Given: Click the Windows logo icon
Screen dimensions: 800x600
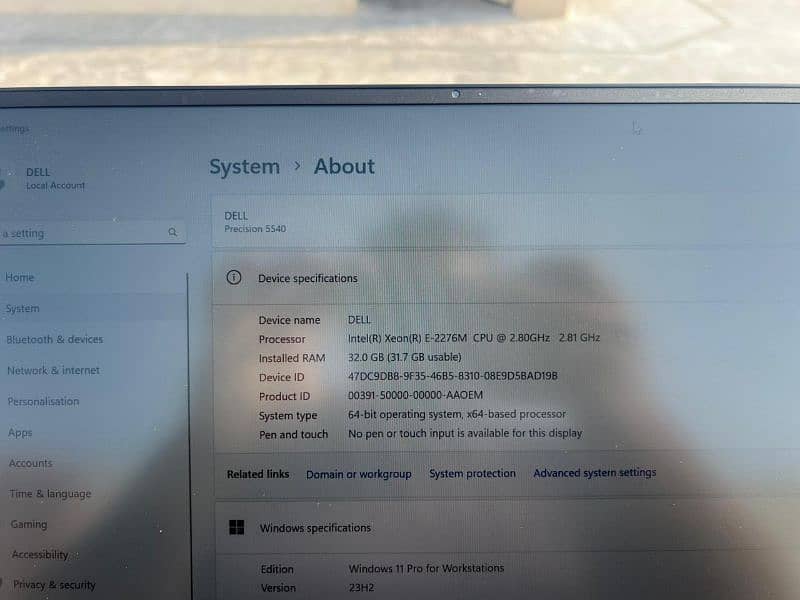Looking at the screenshot, I should coord(237,527).
